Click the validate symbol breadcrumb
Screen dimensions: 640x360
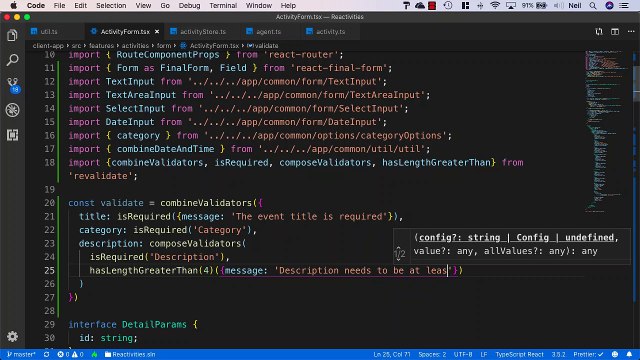(x=262, y=46)
